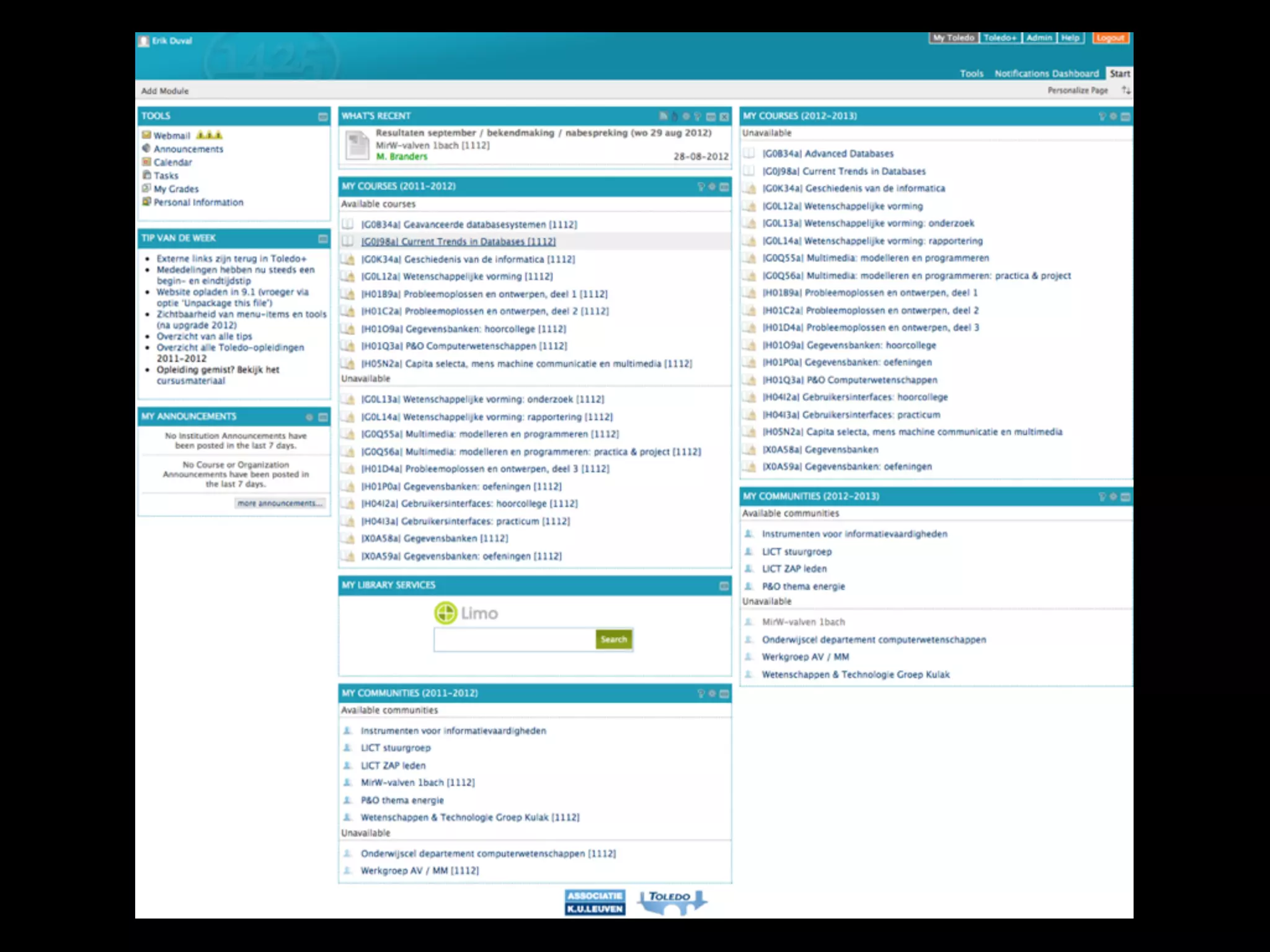Minimize the My Courses (2012-2013) module

1125,117
